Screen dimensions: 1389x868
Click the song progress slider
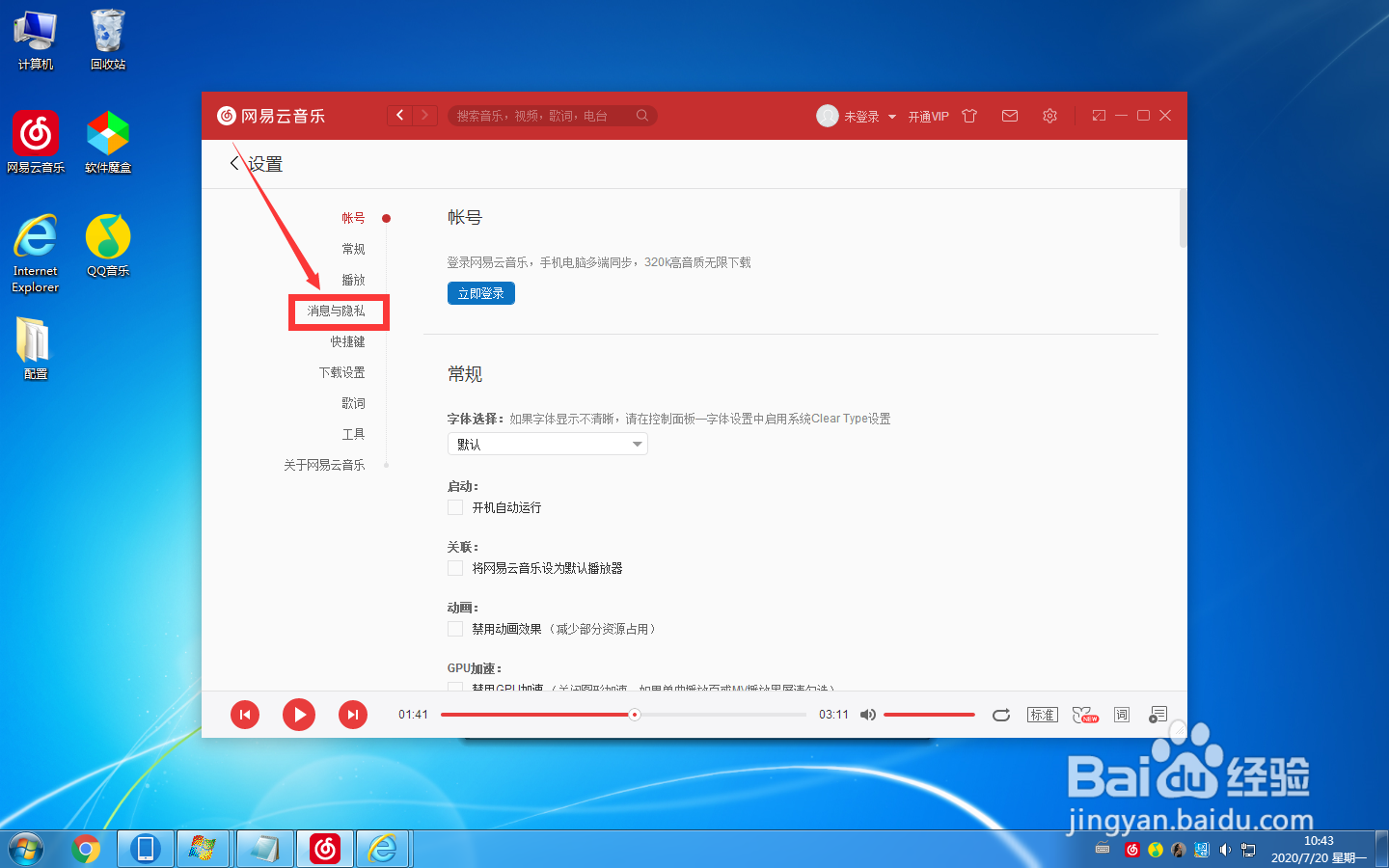point(623,715)
